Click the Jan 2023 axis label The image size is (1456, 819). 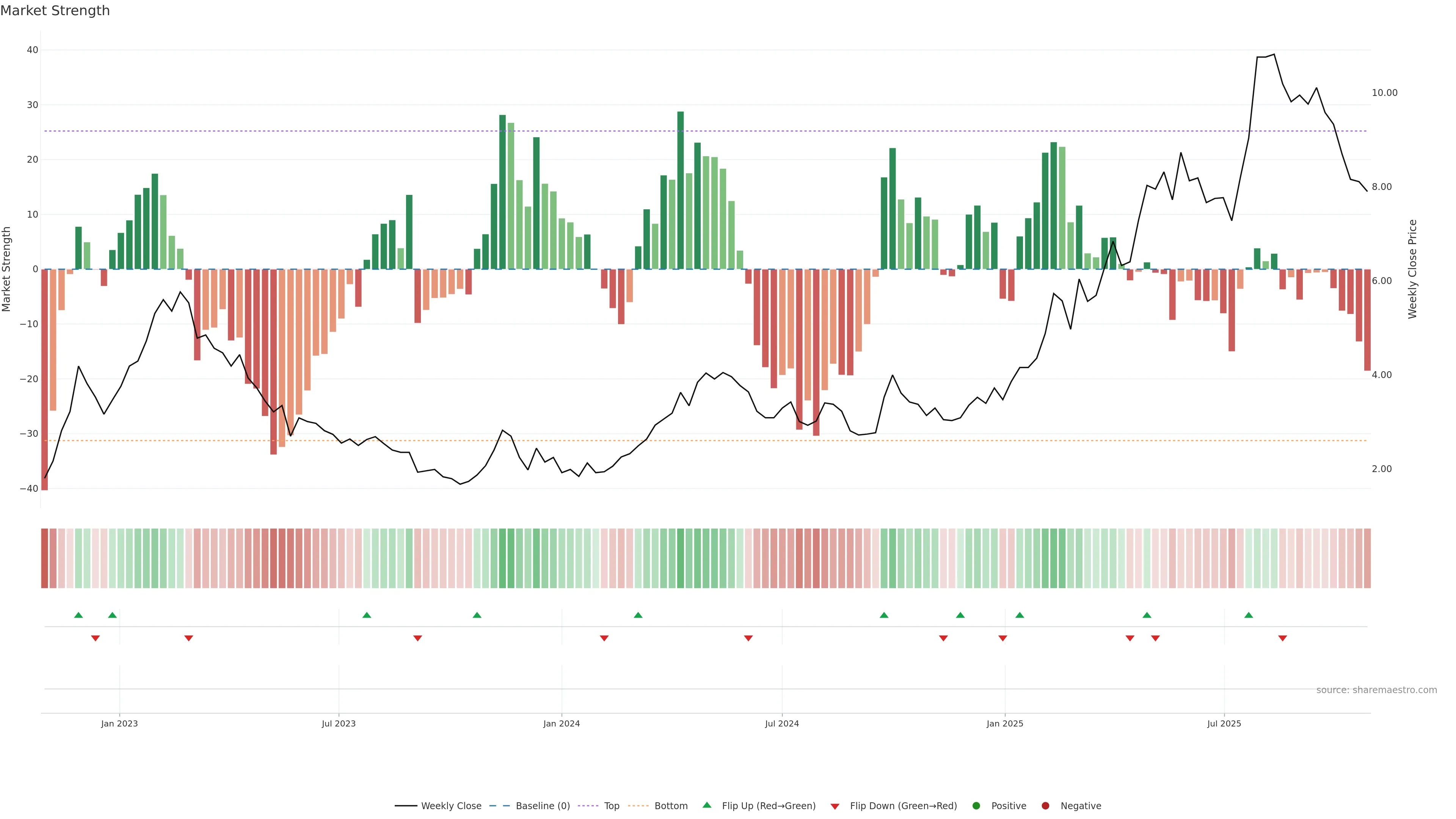(119, 723)
